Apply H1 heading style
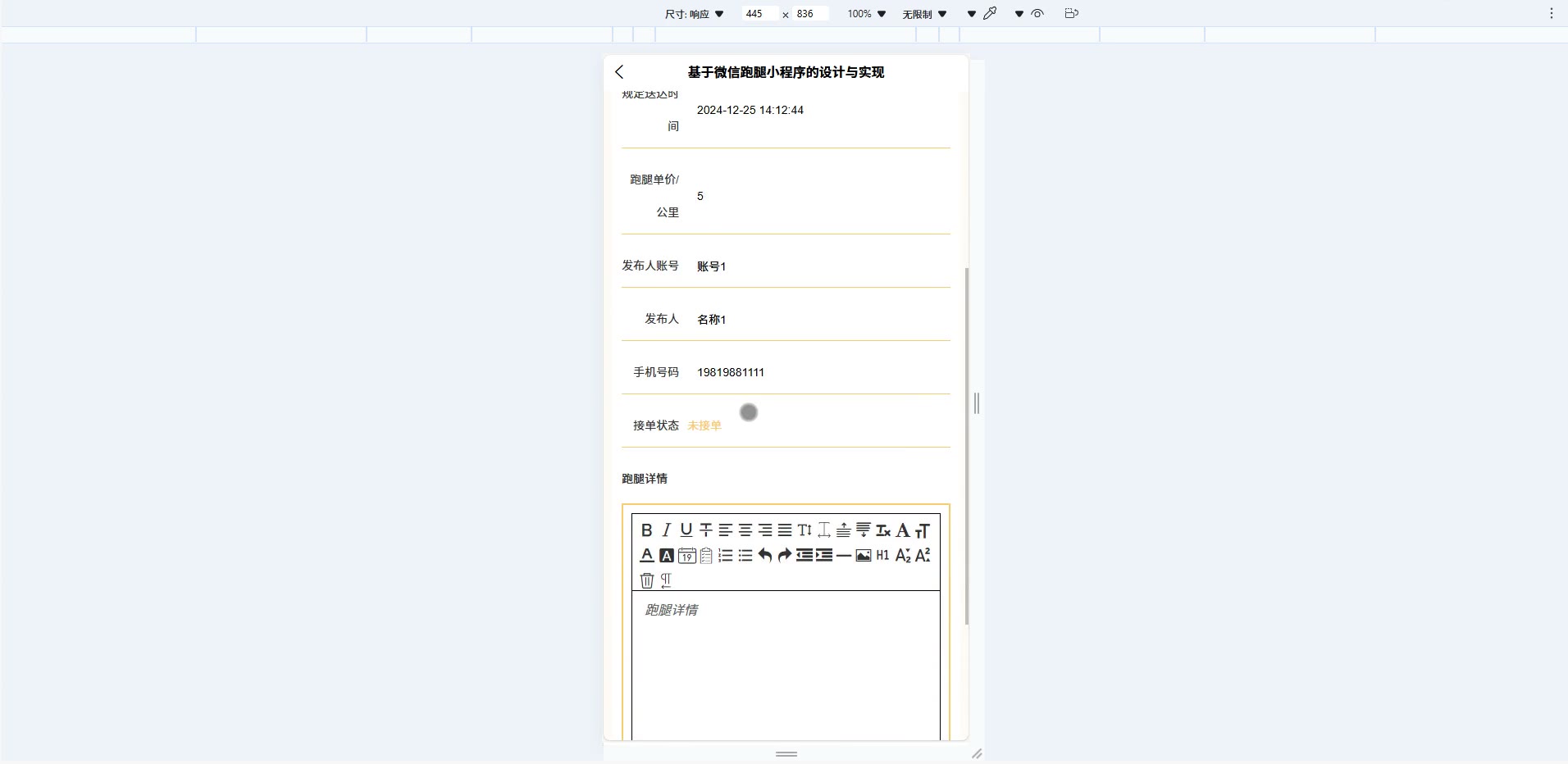This screenshot has height=764, width=1568. click(882, 556)
